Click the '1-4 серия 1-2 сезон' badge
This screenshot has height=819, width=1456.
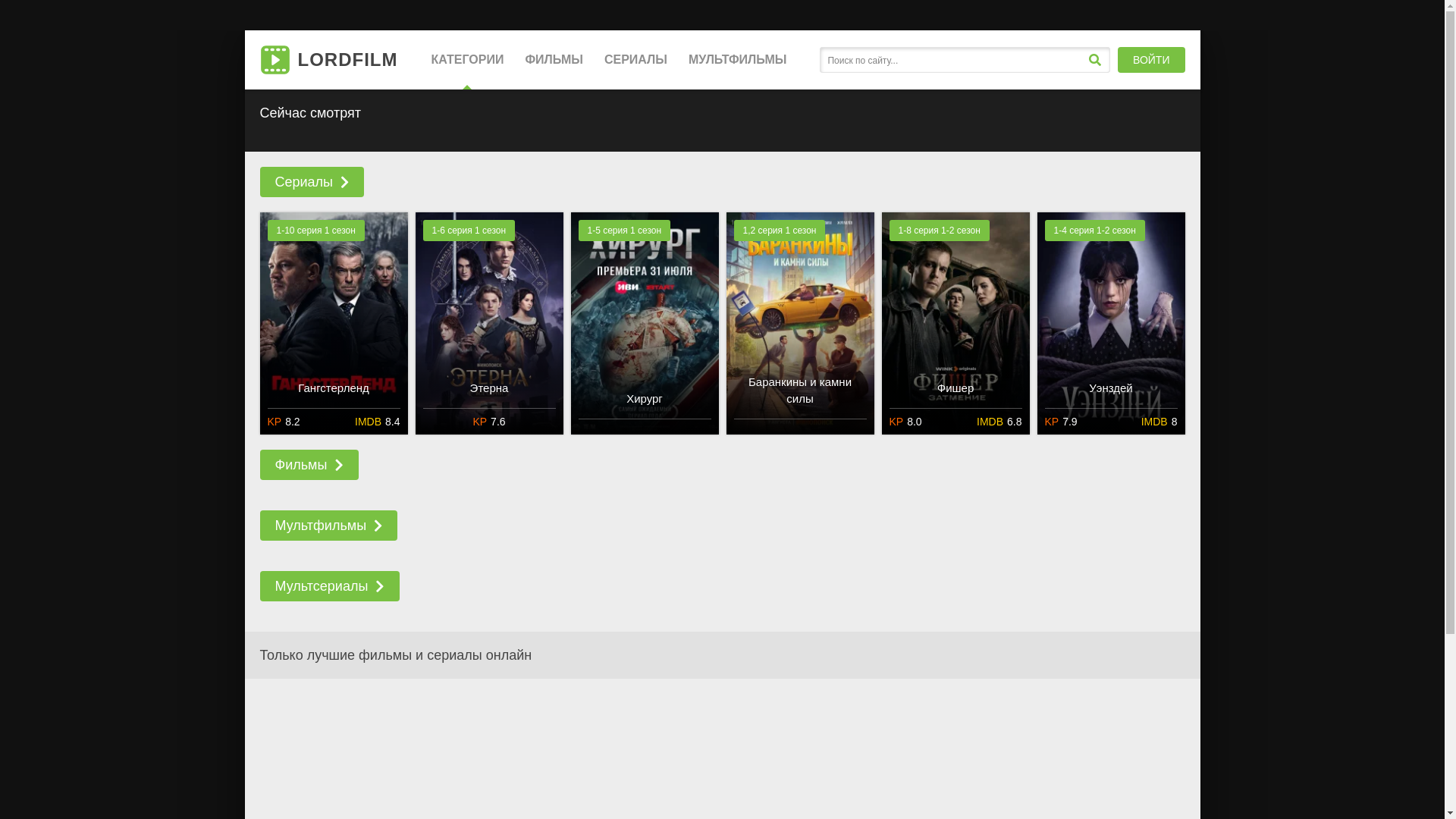1094,231
